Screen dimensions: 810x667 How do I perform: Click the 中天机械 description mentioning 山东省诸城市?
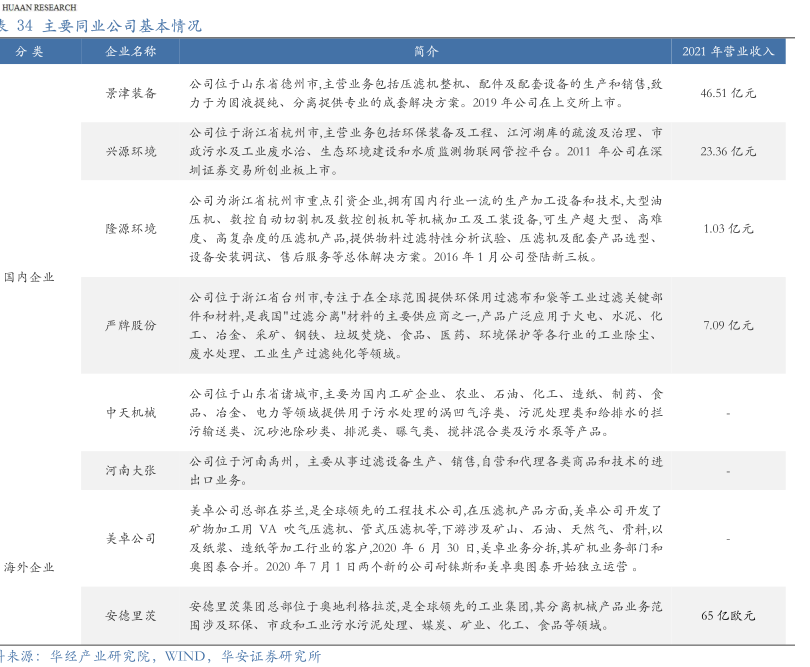point(426,413)
